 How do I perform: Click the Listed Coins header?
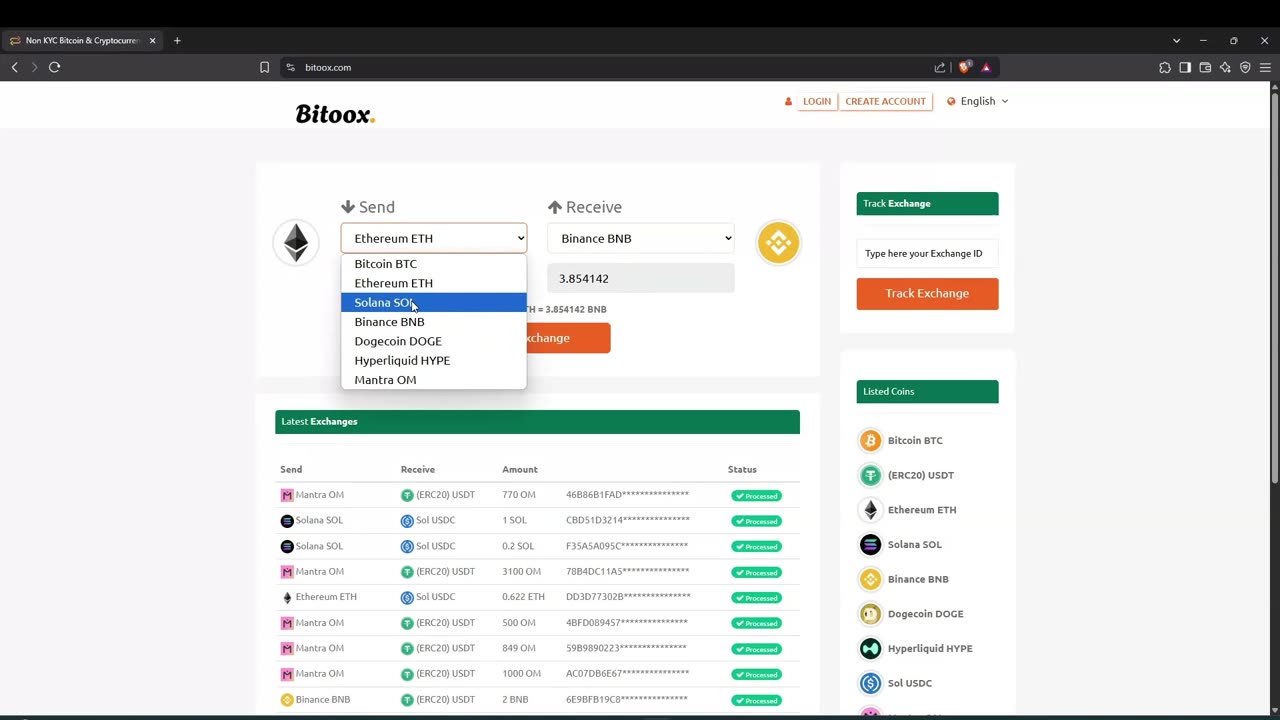(927, 391)
